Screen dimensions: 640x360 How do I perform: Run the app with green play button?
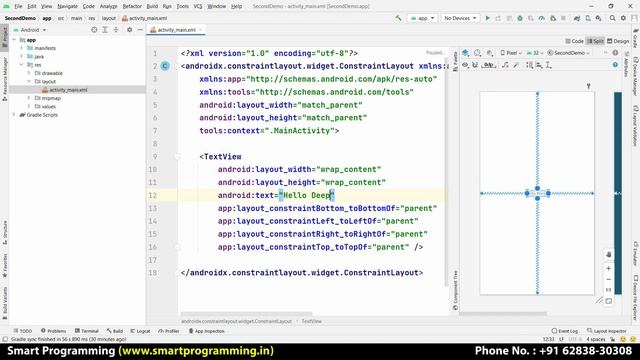(x=487, y=18)
